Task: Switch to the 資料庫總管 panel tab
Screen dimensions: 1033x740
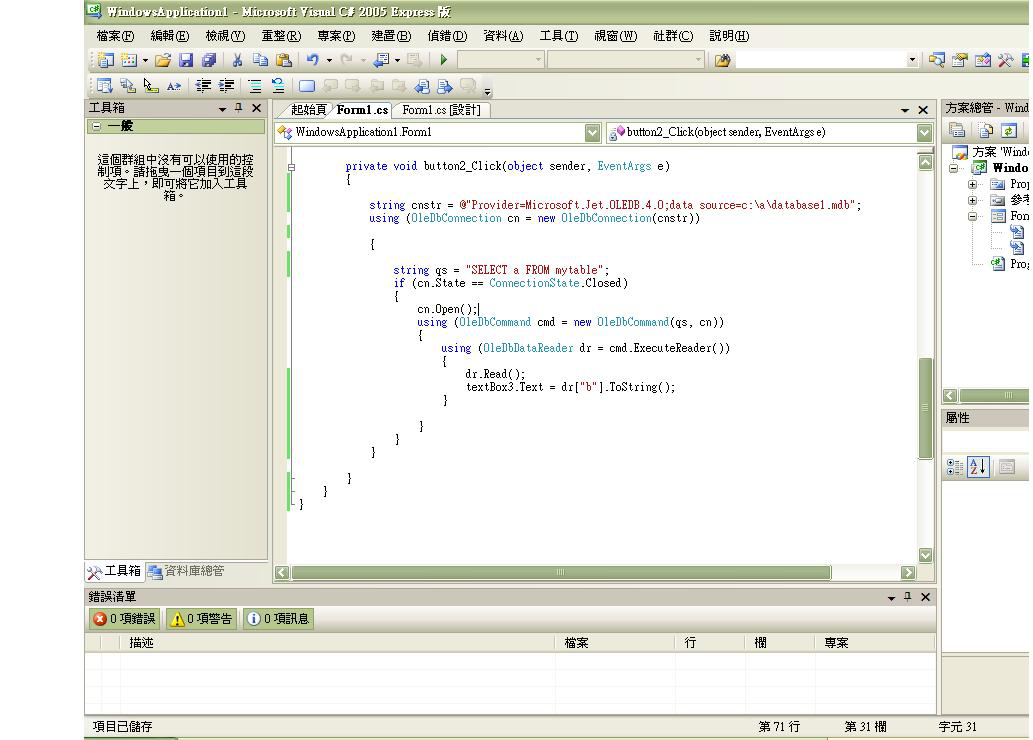Action: [186, 571]
